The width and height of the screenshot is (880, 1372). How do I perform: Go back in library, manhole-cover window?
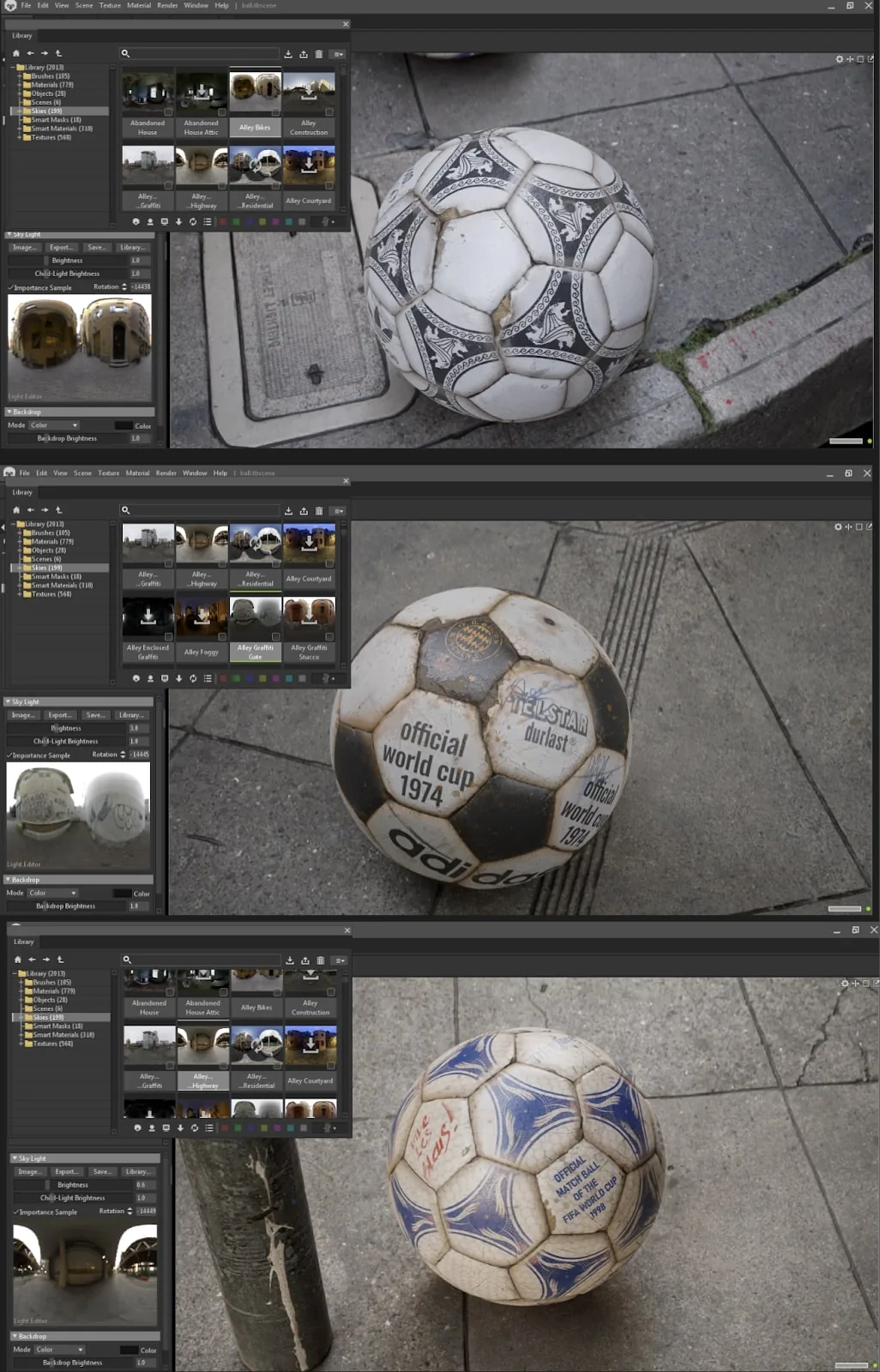pyautogui.click(x=30, y=53)
